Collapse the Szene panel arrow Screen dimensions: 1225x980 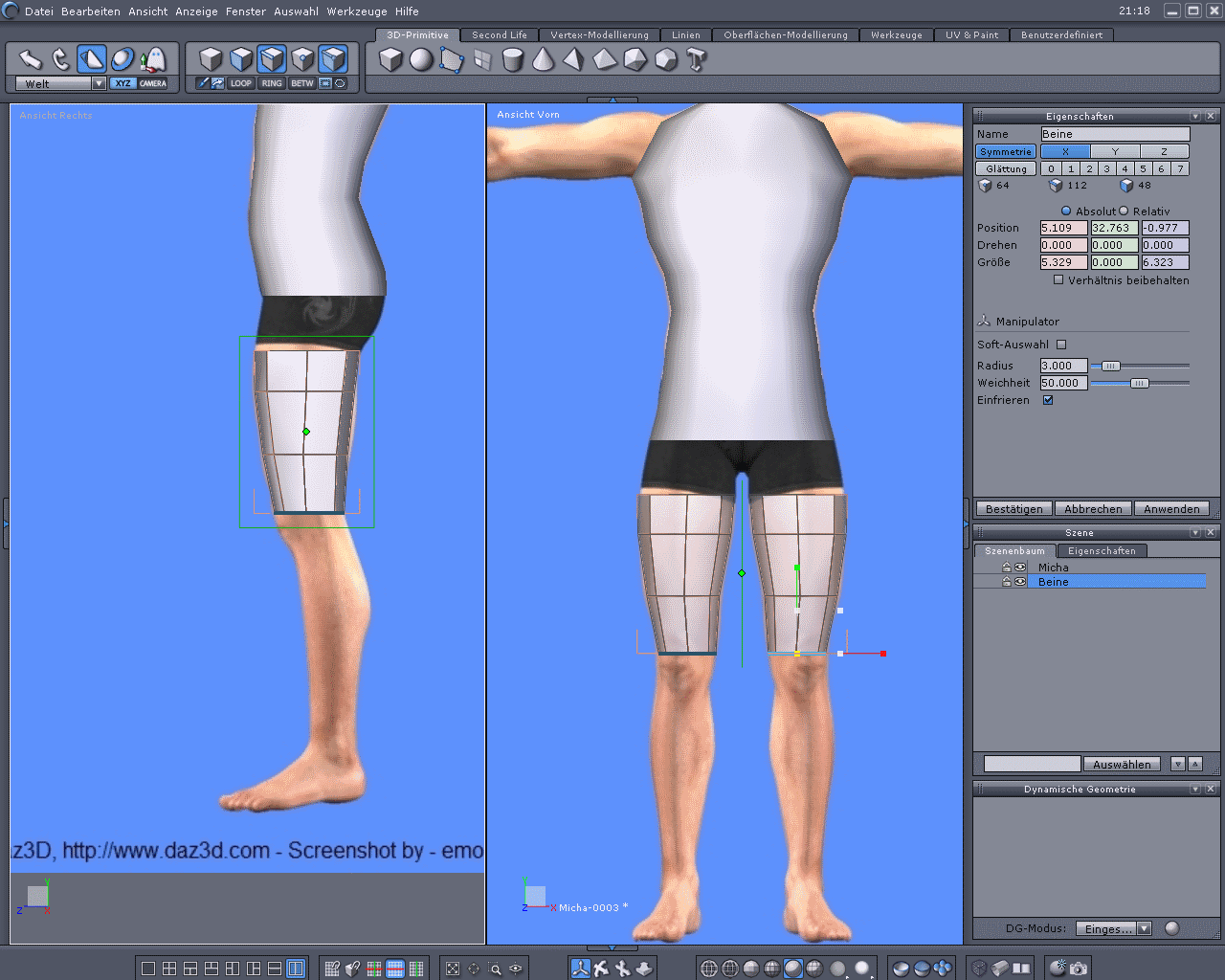[1195, 532]
